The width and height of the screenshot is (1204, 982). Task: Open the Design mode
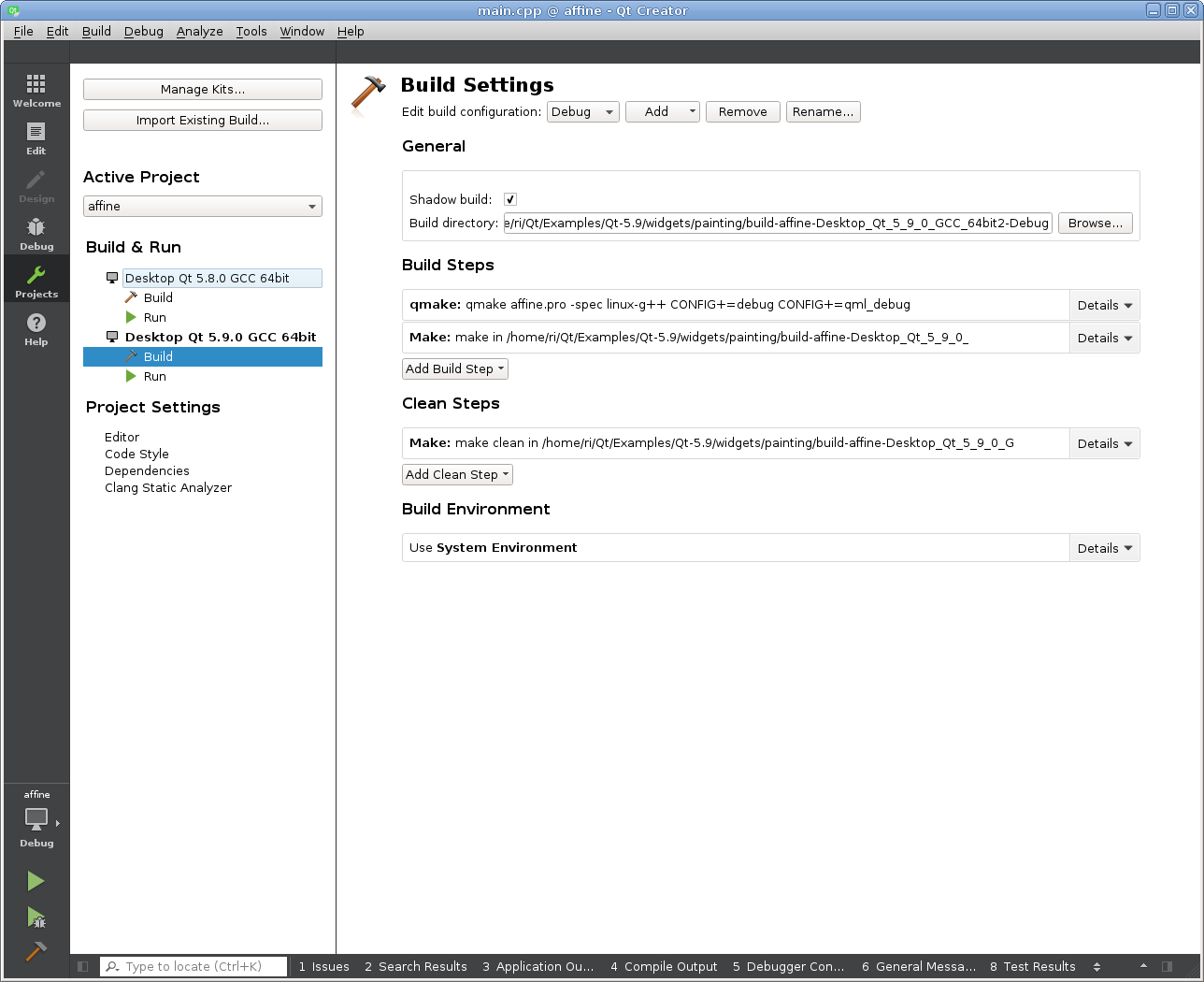click(36, 186)
